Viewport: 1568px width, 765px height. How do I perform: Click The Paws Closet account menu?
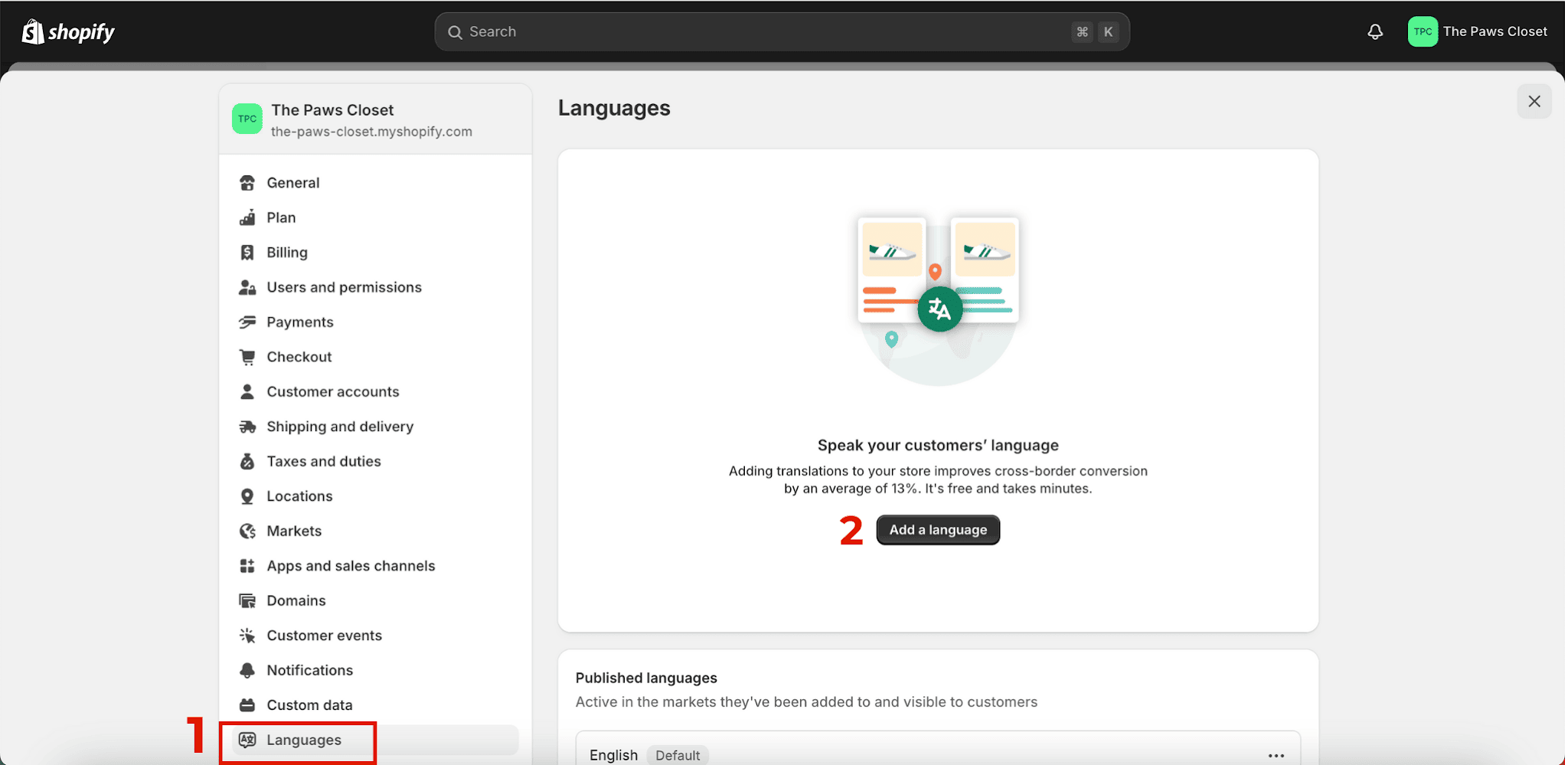pyautogui.click(x=1478, y=32)
